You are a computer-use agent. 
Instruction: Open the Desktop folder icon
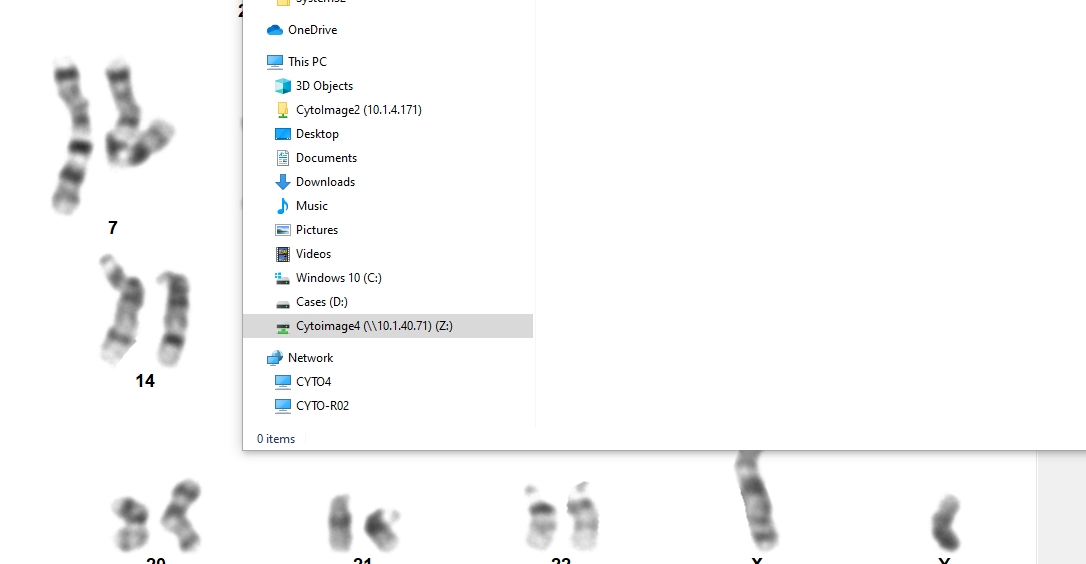pyautogui.click(x=283, y=134)
